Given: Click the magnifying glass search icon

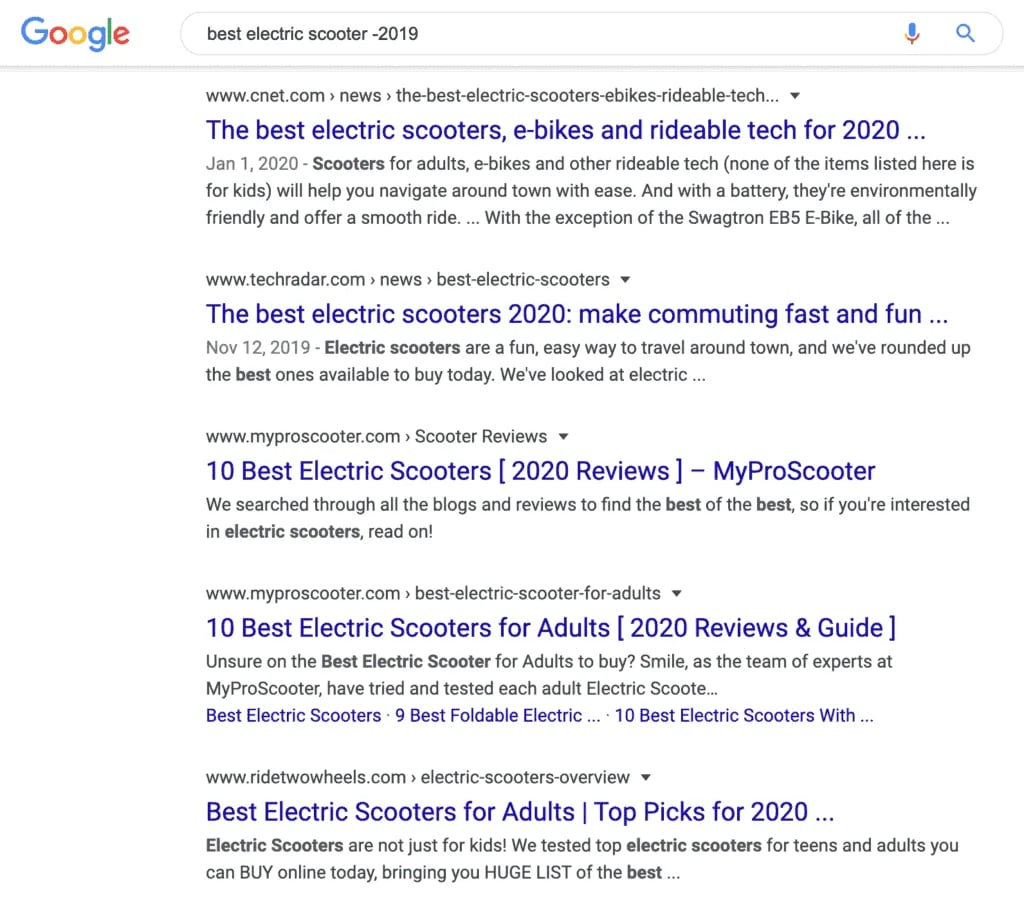Looking at the screenshot, I should [x=965, y=33].
